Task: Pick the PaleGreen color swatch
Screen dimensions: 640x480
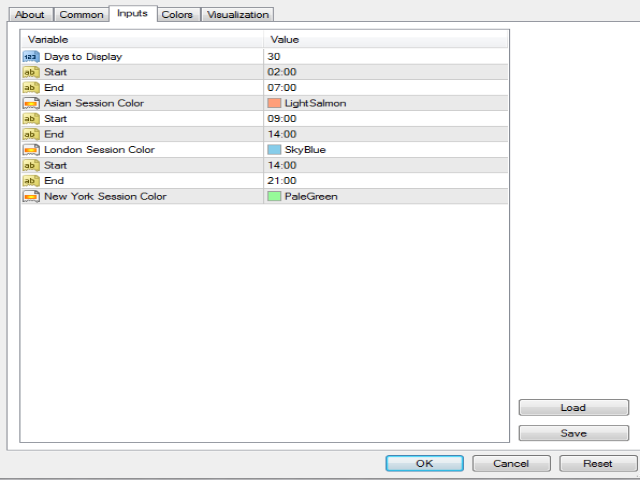Action: 274,196
